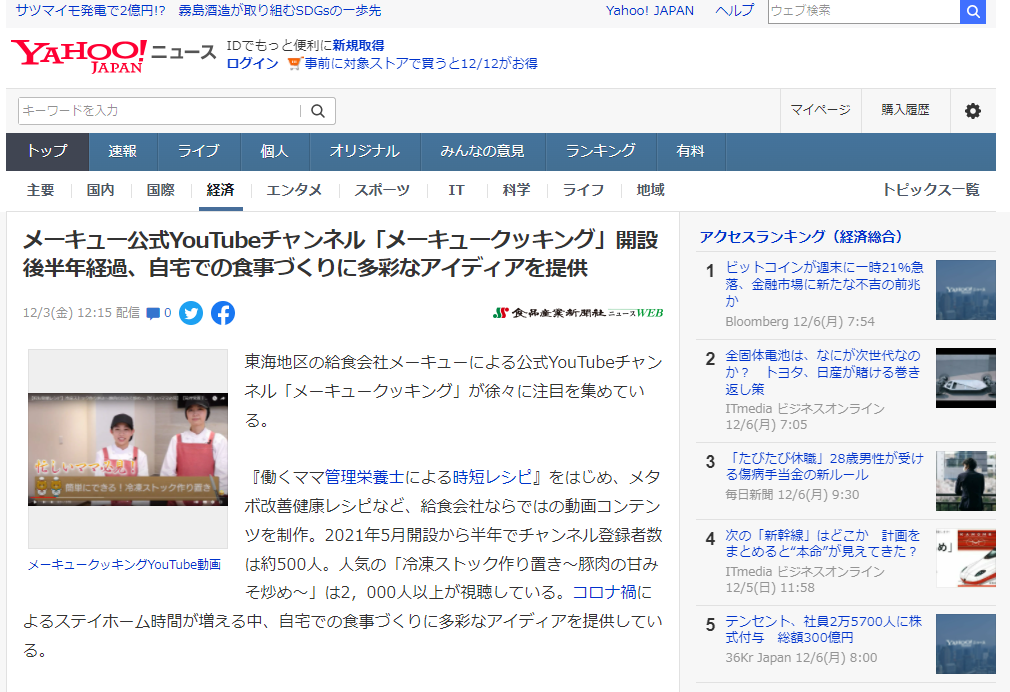Select the 経済 category

coord(220,190)
